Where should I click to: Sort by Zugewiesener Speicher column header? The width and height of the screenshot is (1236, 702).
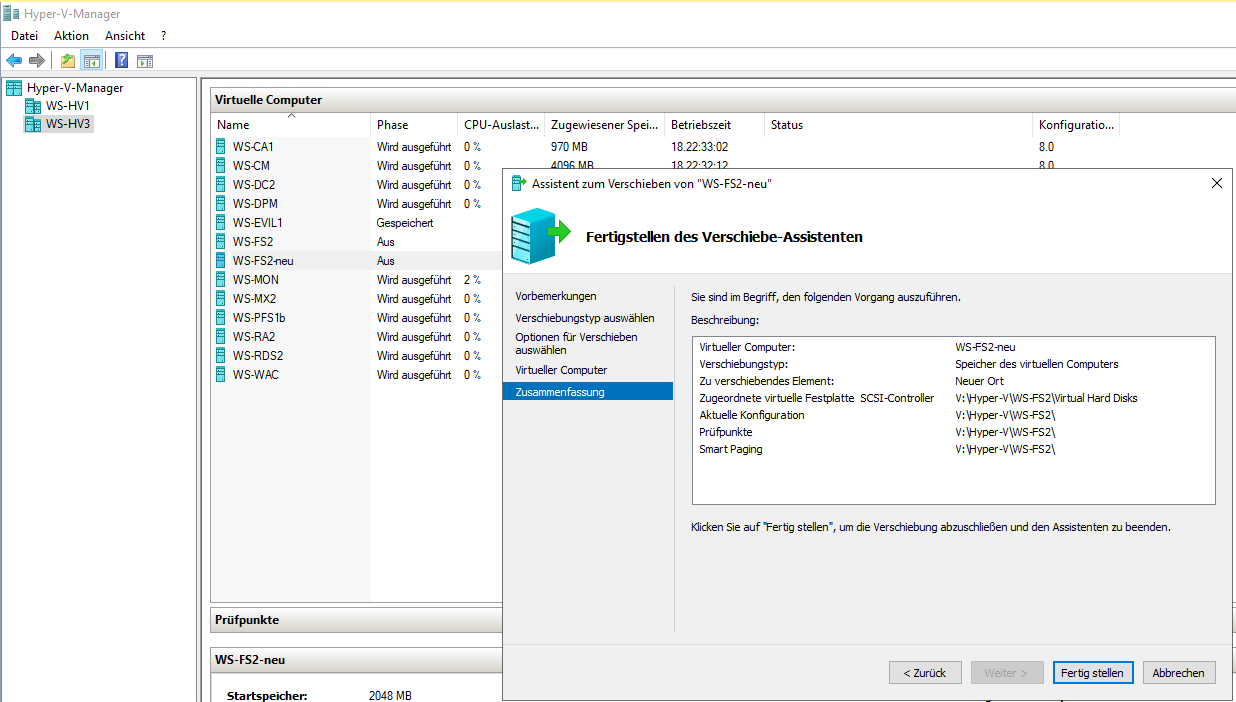point(604,125)
